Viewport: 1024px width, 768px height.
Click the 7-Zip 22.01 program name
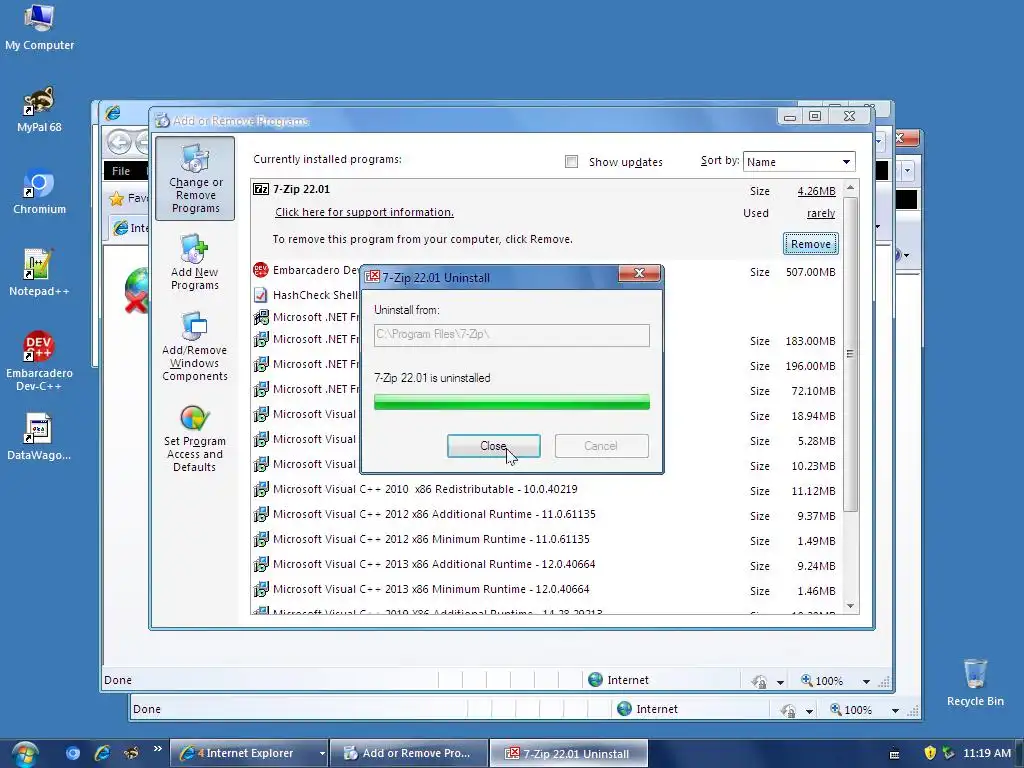tap(301, 189)
